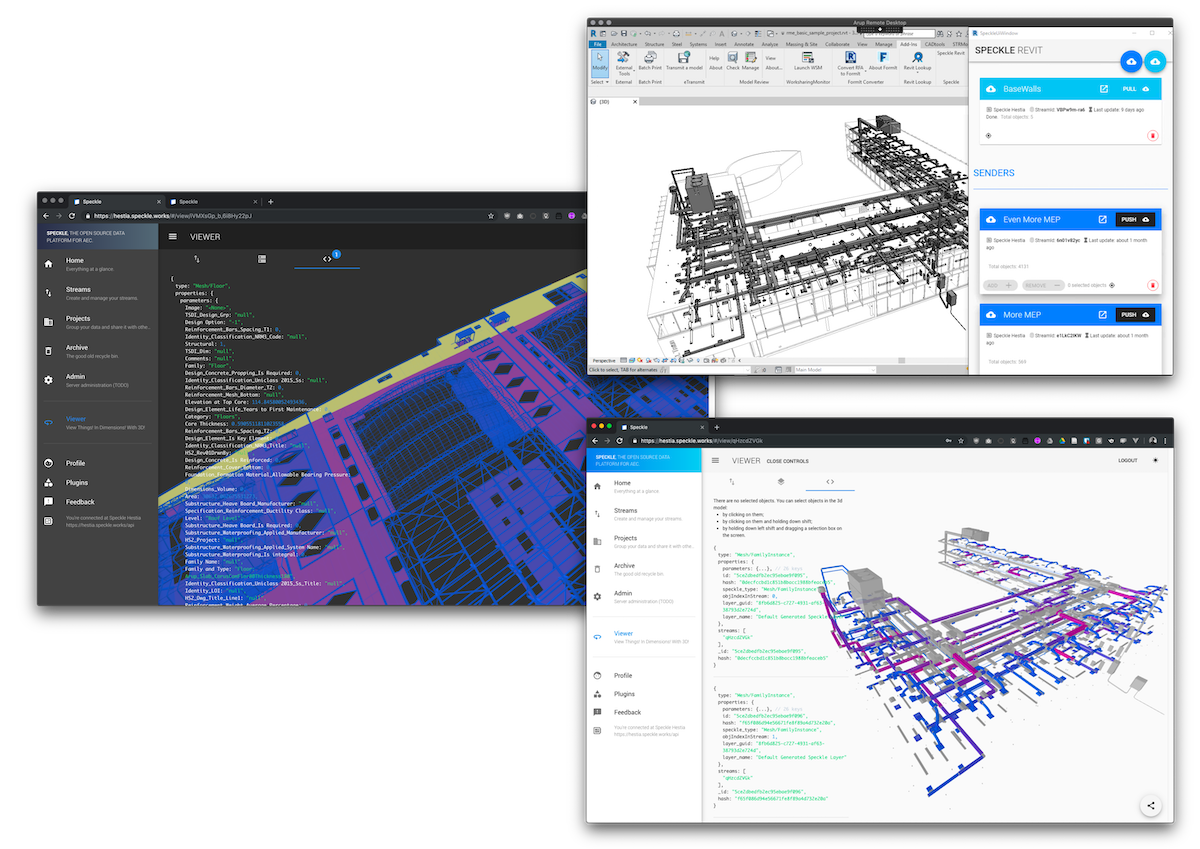Click the share button in light Speckle viewer
Viewport: 1200px width, 849px height.
pos(1151,805)
